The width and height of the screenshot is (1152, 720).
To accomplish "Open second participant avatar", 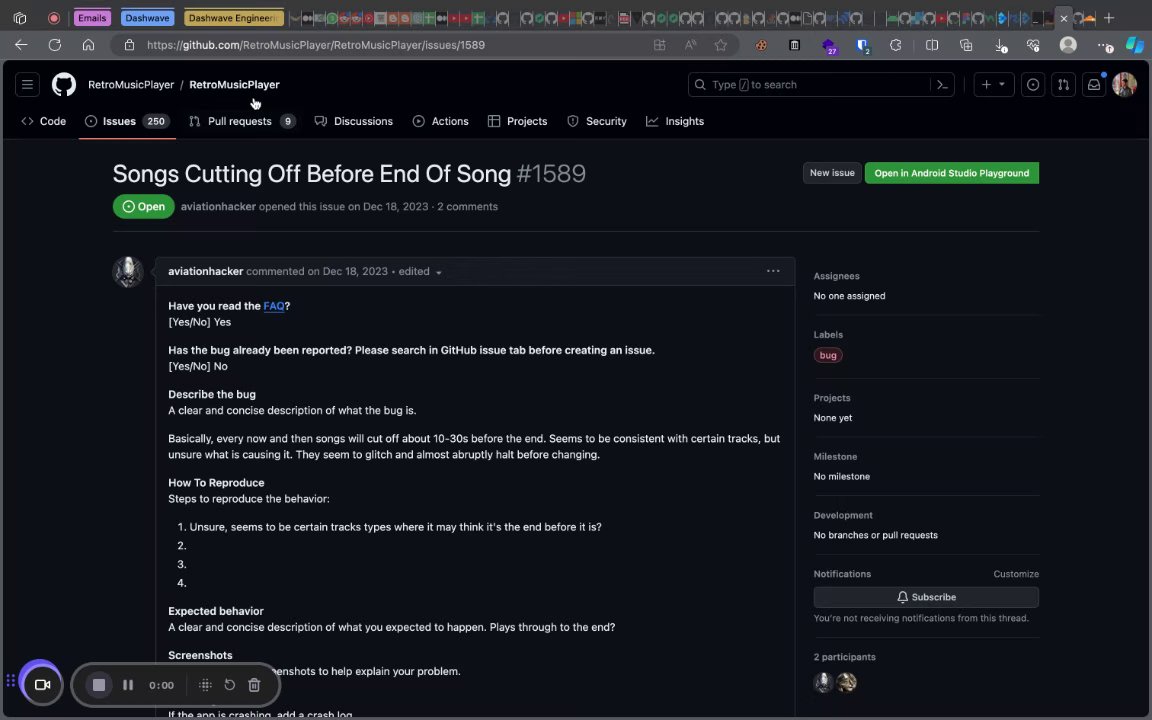I will click(x=846, y=683).
